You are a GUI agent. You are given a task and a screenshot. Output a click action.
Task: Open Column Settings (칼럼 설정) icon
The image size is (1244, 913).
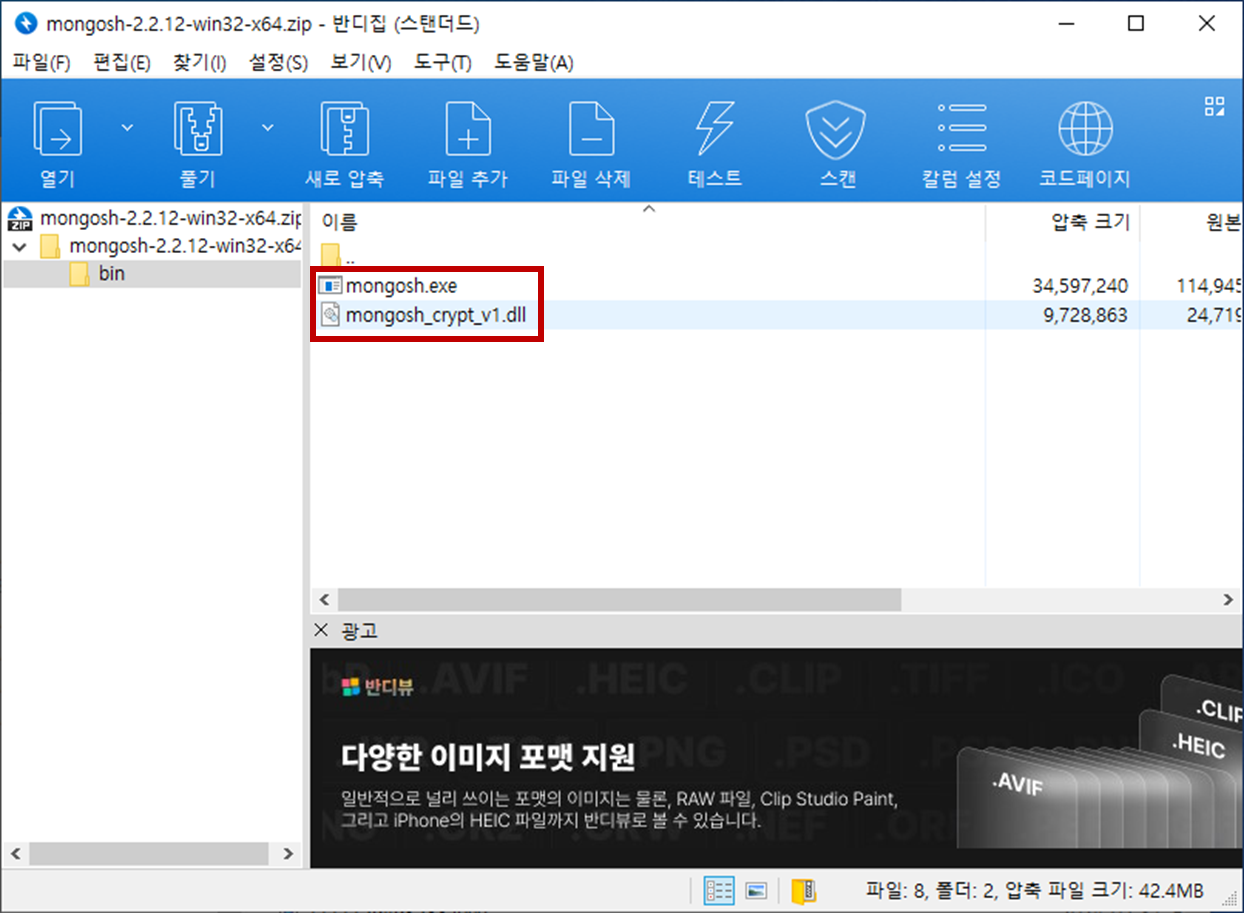coord(961,130)
